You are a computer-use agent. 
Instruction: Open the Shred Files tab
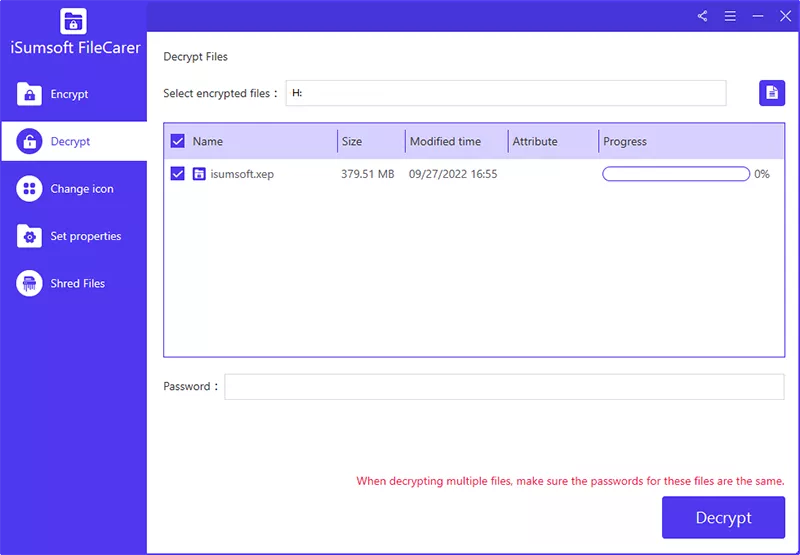click(x=77, y=284)
